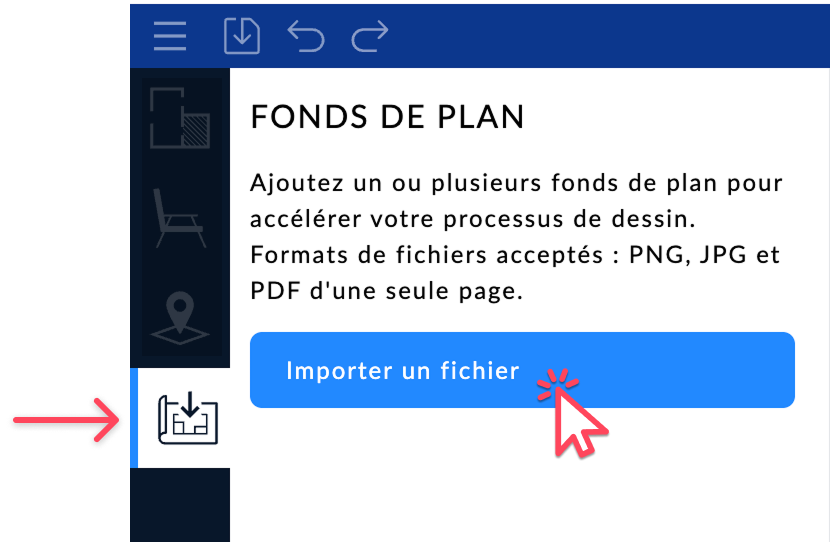Select the floor plan drawing tool
The width and height of the screenshot is (830, 542).
[180, 117]
